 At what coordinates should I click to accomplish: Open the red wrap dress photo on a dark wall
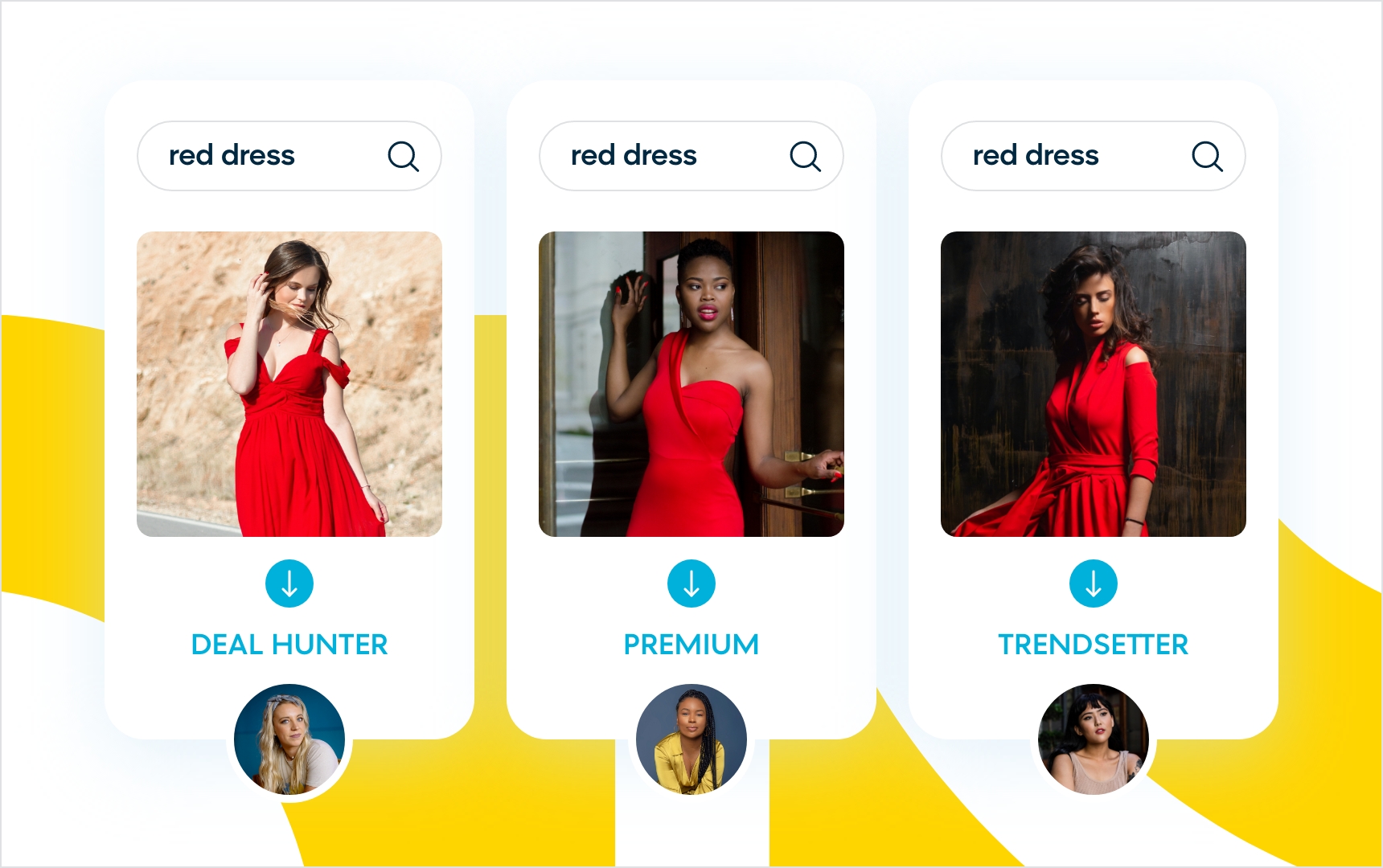click(1094, 384)
